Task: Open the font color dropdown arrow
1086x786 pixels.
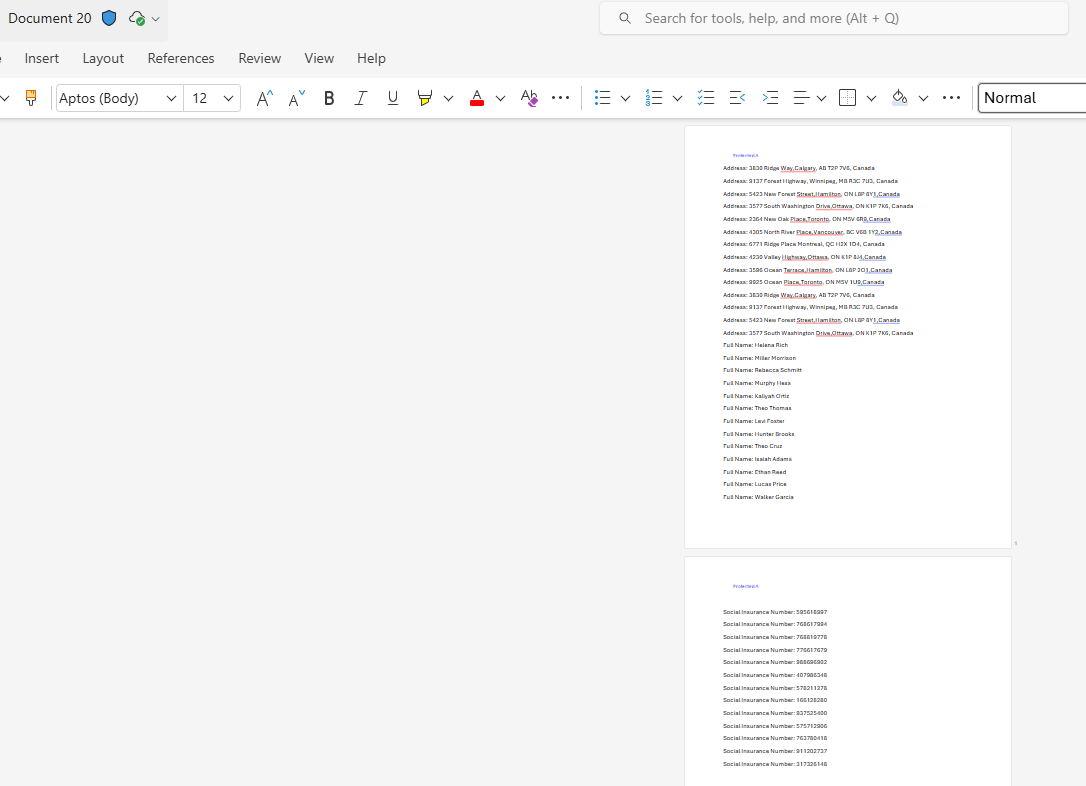Action: [x=500, y=97]
